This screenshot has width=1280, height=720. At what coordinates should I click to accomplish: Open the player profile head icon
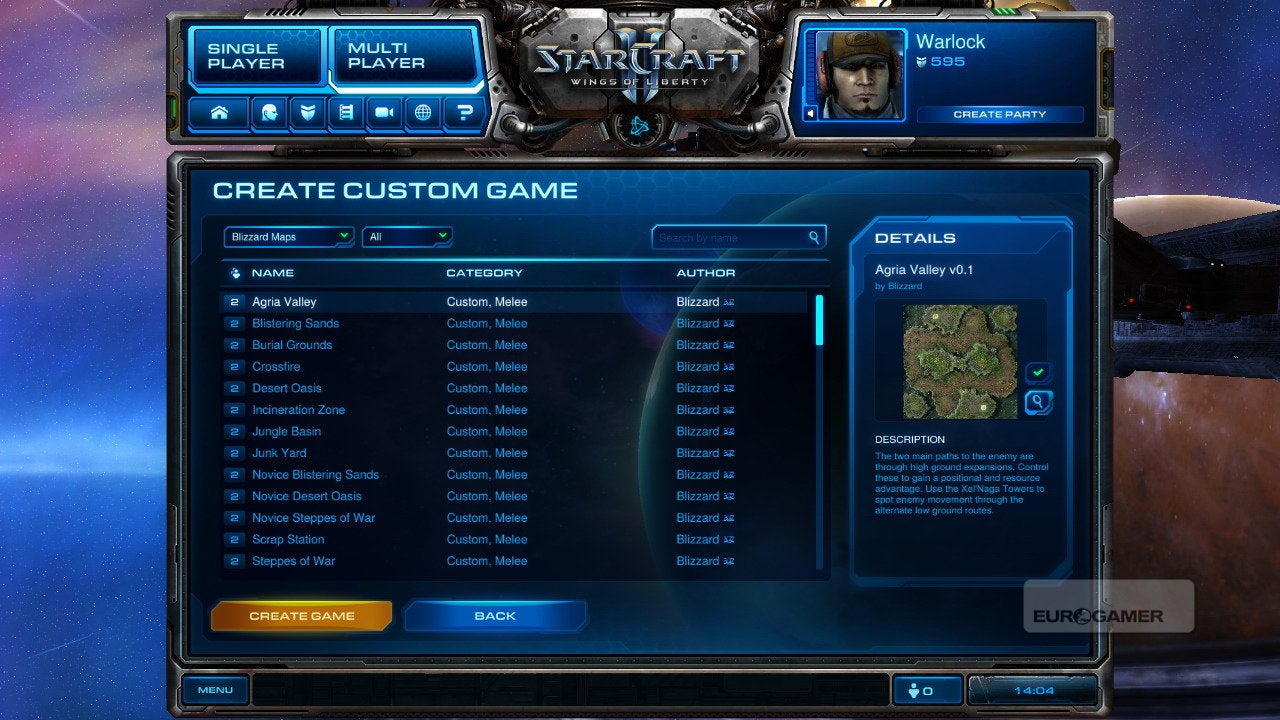coord(269,113)
